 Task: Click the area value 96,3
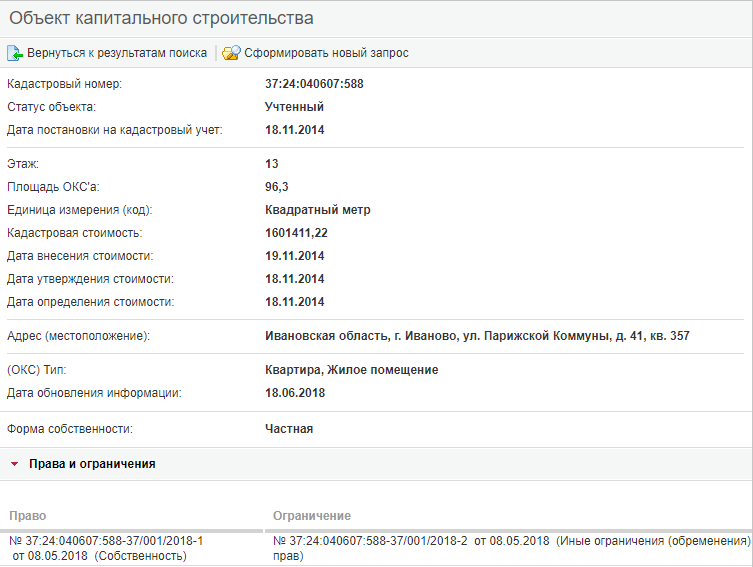click(276, 187)
